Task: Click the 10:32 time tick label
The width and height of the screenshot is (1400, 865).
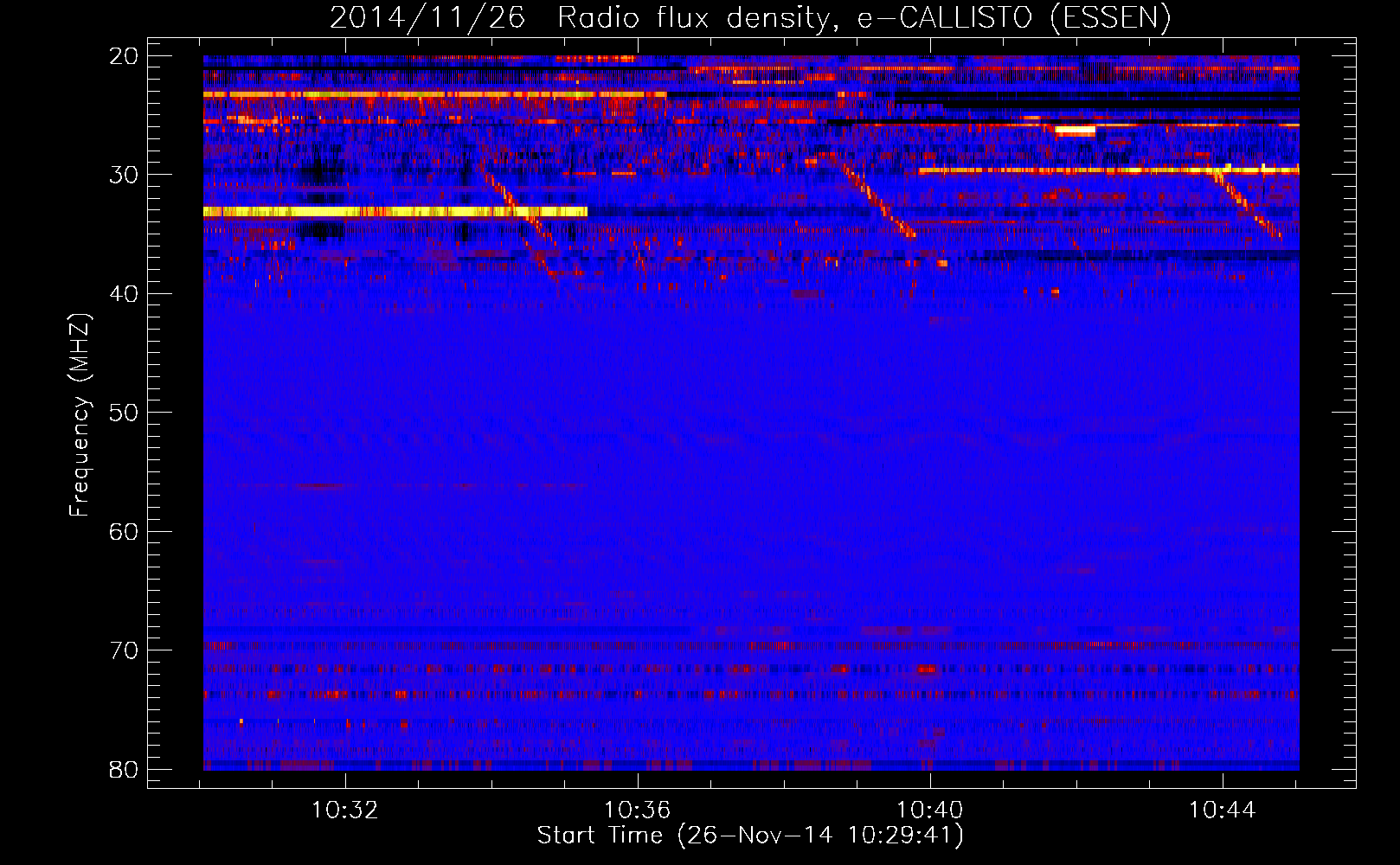Action: coord(345,811)
